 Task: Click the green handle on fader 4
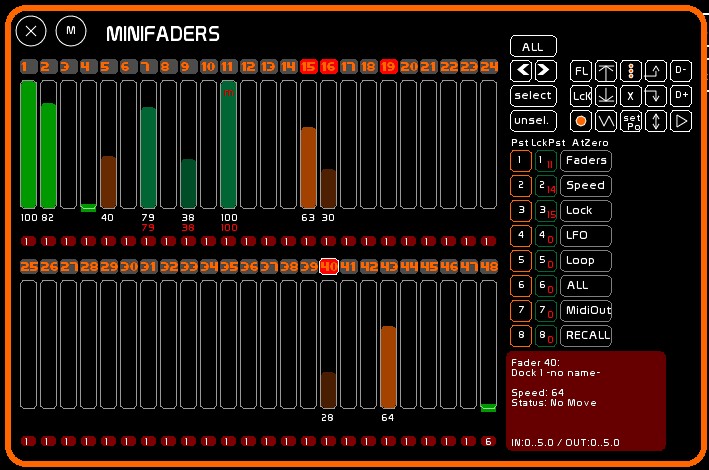88,208
